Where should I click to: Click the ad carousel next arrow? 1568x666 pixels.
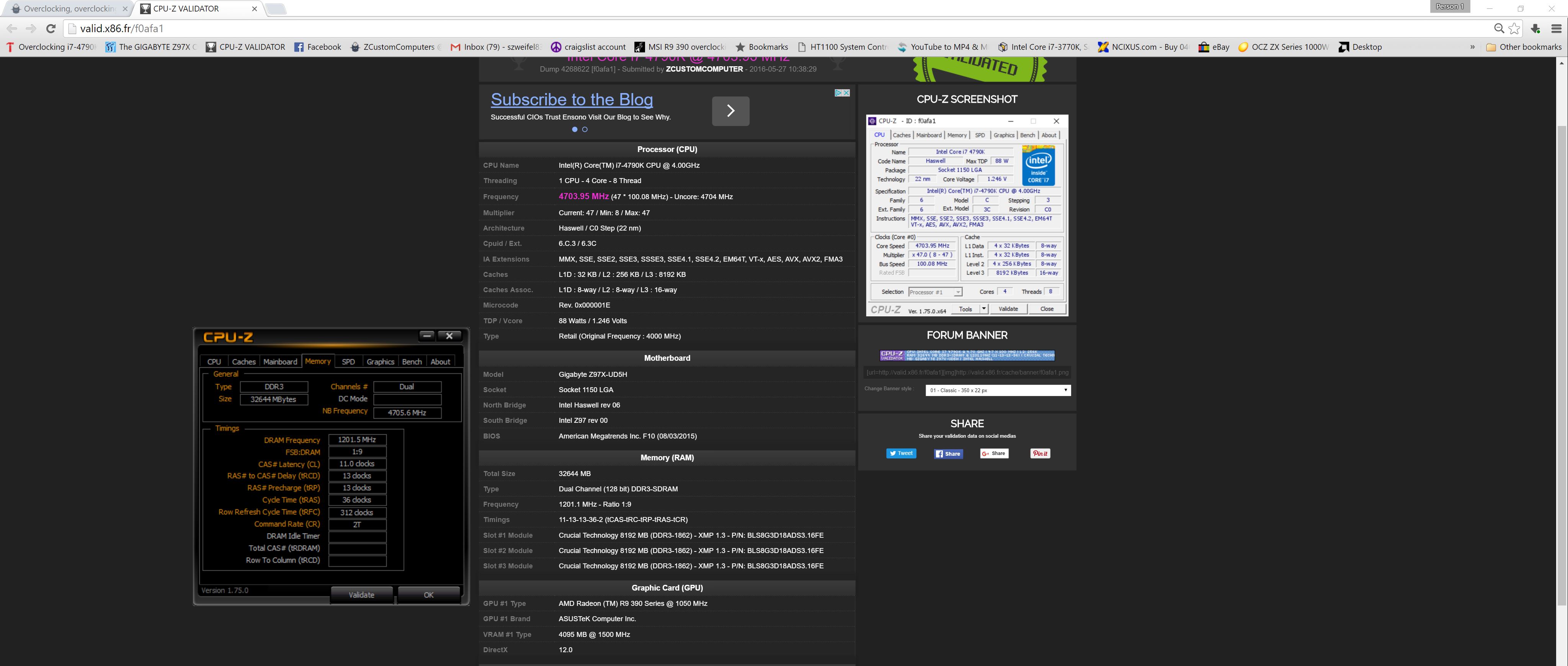(x=730, y=111)
